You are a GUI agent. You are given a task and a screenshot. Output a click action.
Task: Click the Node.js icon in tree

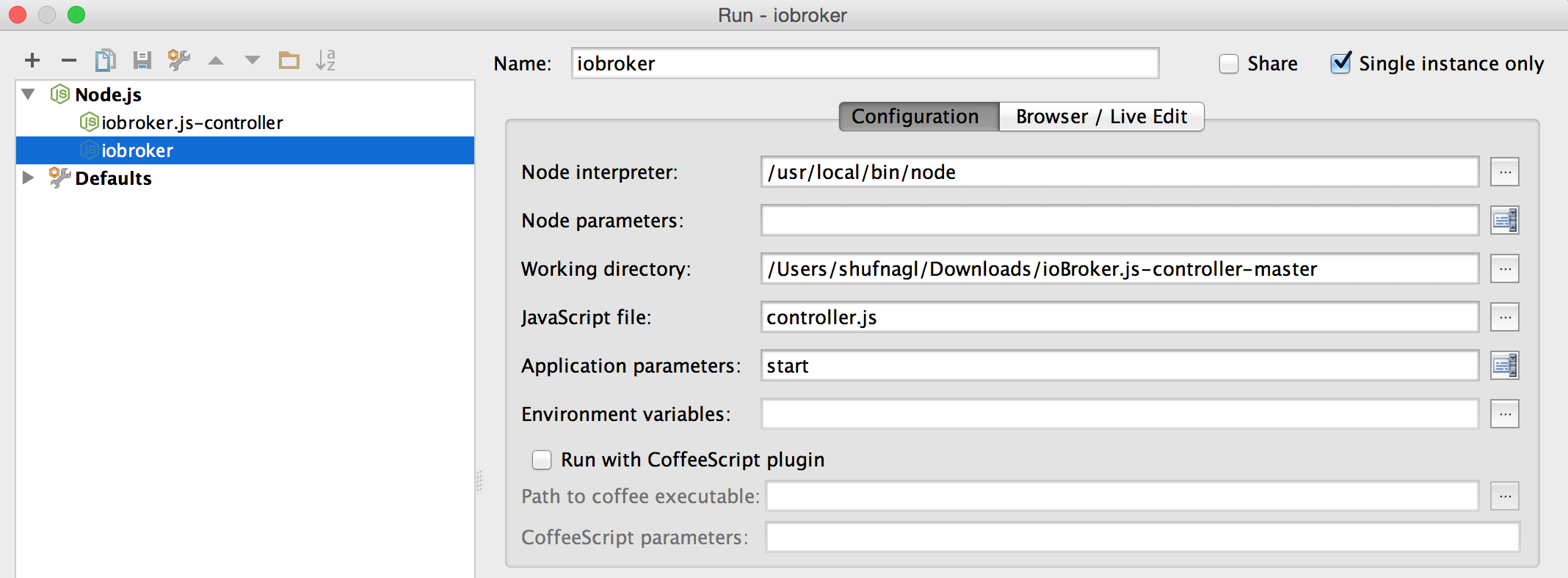tap(60, 95)
